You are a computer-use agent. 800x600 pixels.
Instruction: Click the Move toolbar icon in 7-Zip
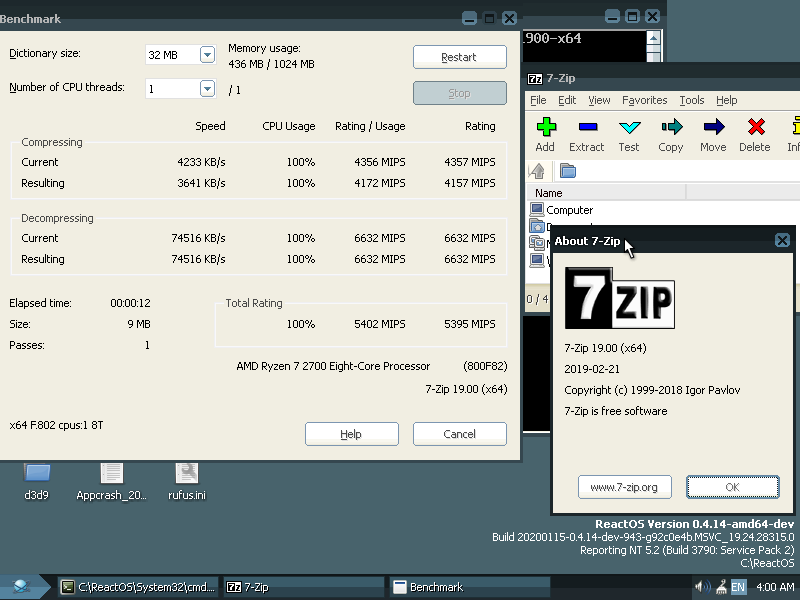(713, 135)
